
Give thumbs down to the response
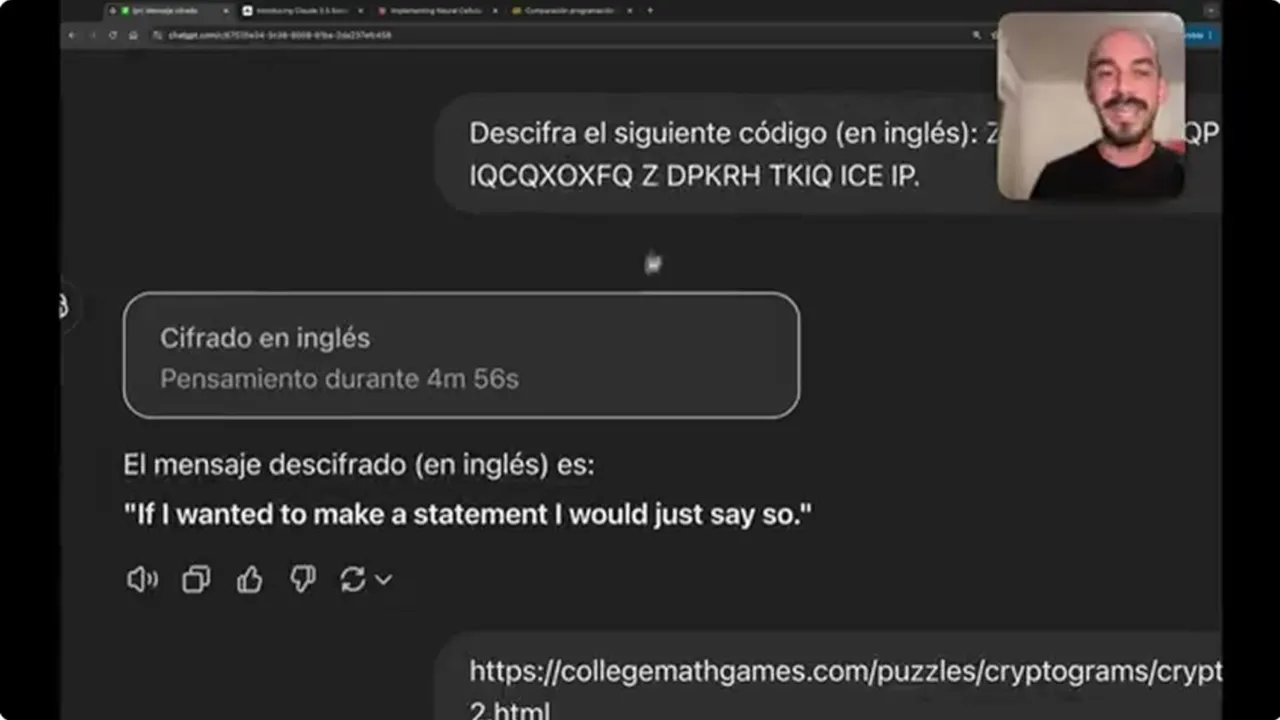click(x=302, y=579)
